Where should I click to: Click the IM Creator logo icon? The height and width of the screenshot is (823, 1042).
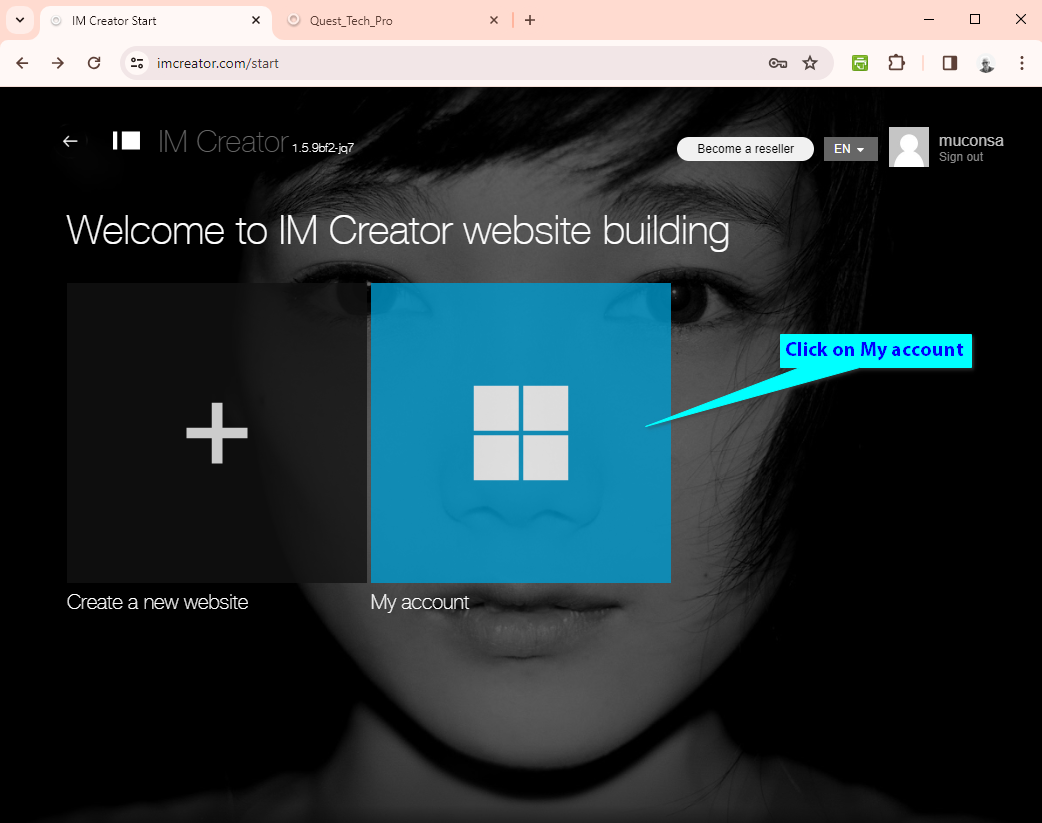(126, 141)
